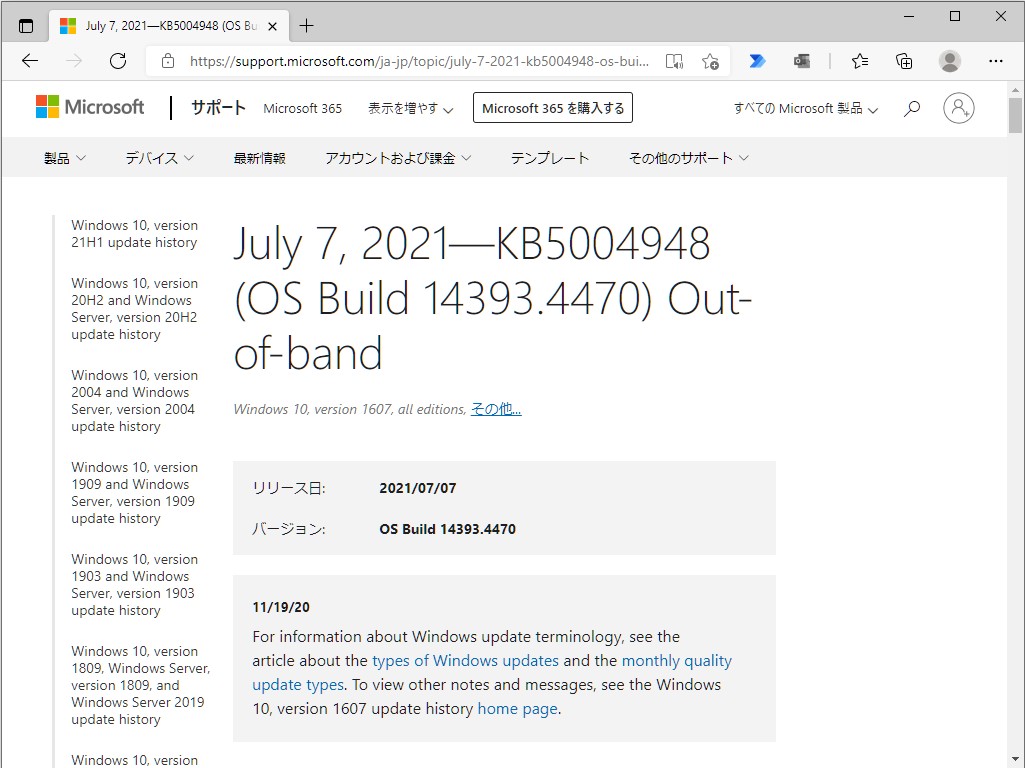Screen dimensions: 1025x768
Task: Open a new tab with plus icon
Action: 306,26
